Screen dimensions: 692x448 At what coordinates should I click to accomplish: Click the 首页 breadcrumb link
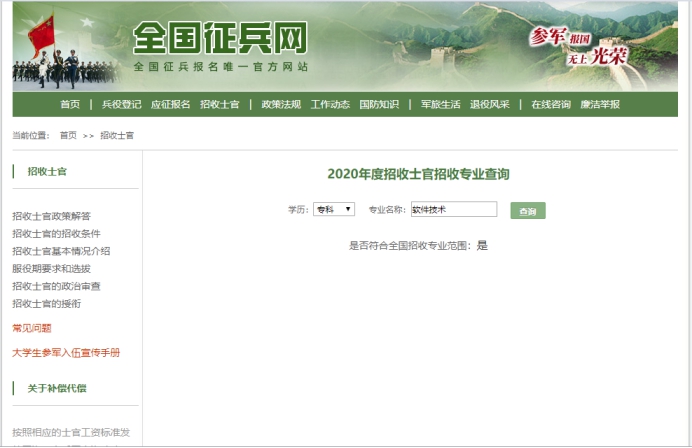click(68, 135)
